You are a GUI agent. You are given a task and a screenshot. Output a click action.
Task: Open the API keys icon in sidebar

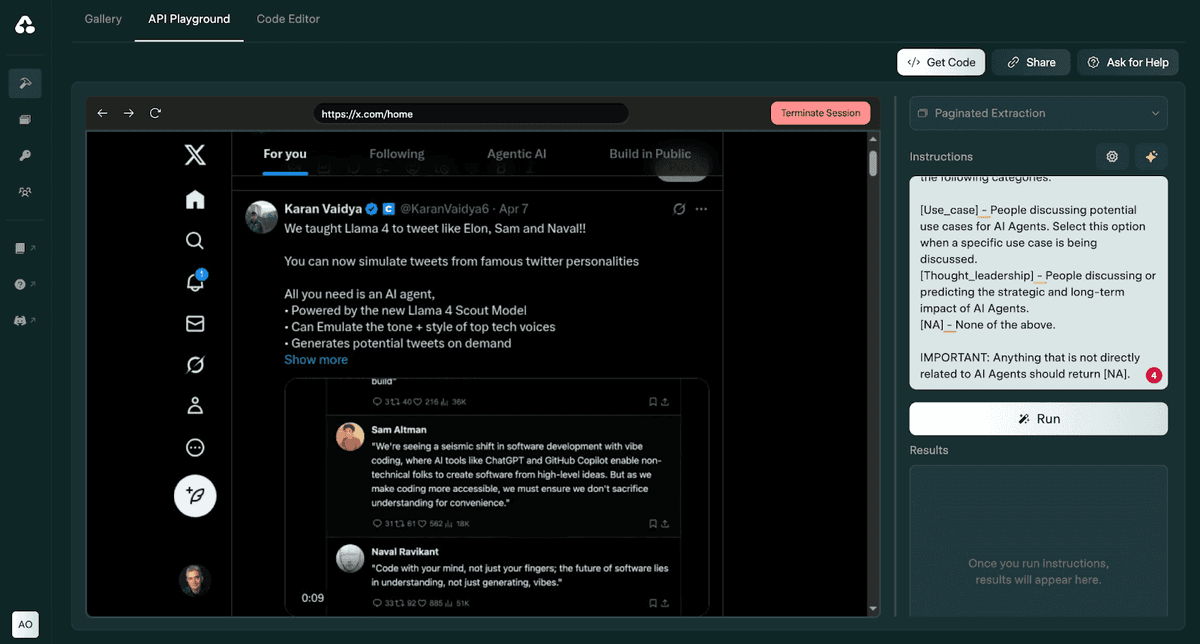[25, 156]
